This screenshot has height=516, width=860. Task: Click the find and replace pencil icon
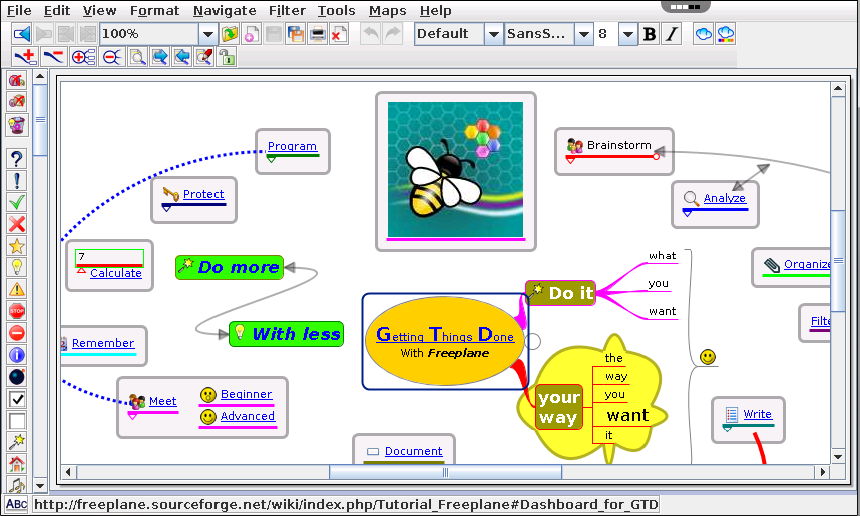pos(204,56)
